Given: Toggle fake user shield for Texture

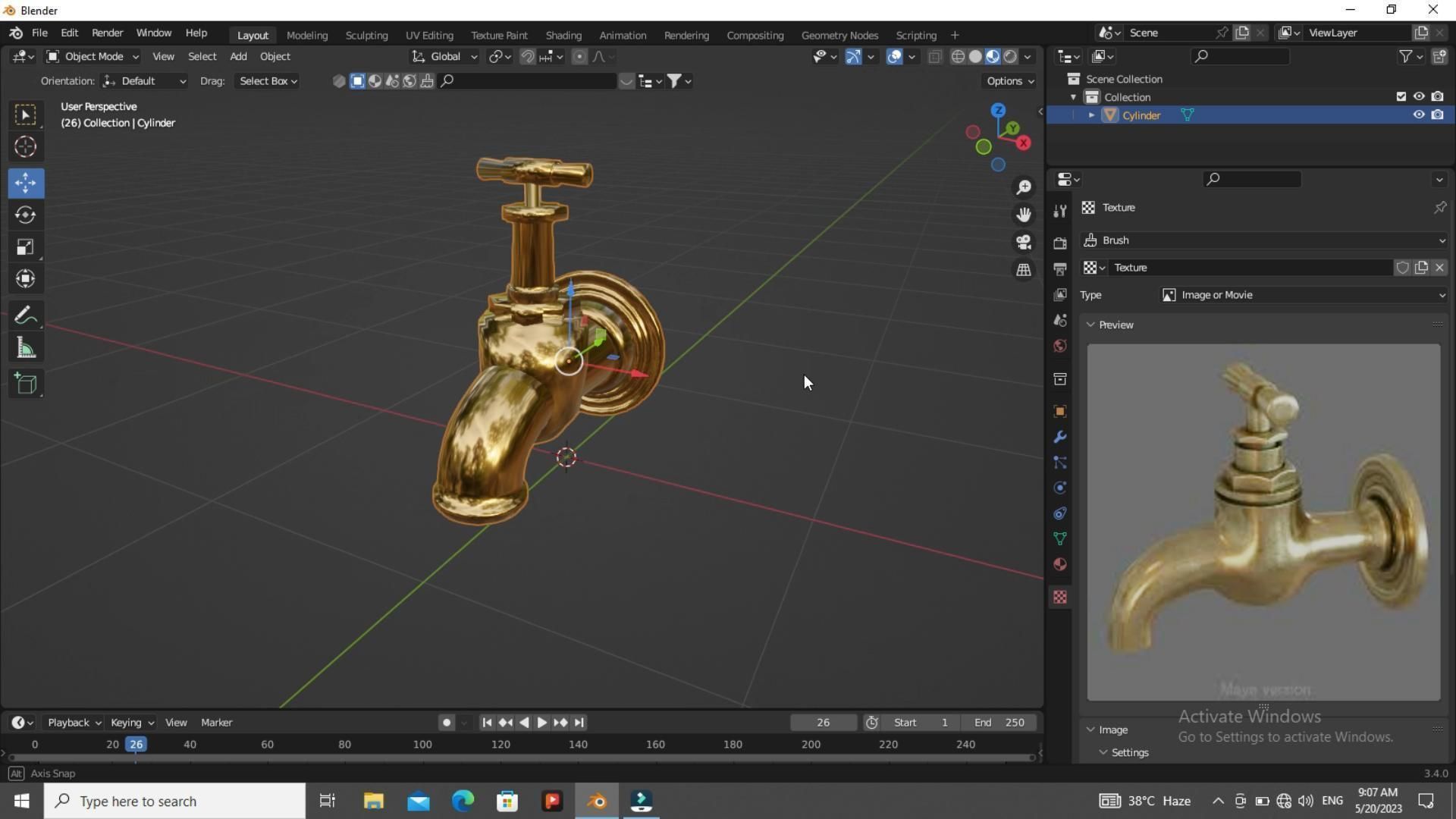Looking at the screenshot, I should coord(1402,268).
